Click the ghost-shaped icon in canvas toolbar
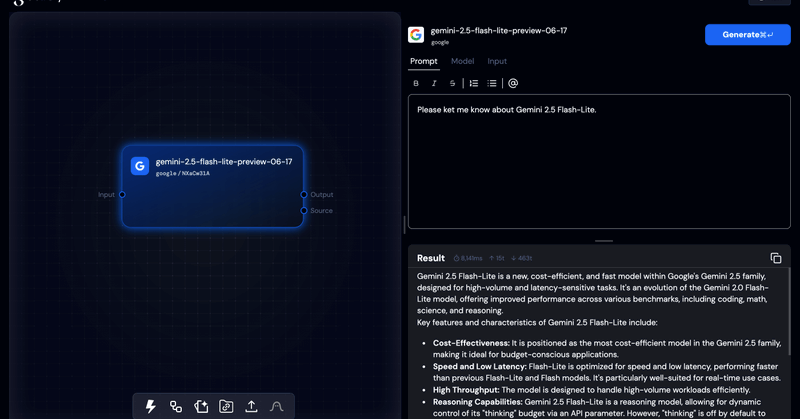800x419 pixels. (276, 406)
